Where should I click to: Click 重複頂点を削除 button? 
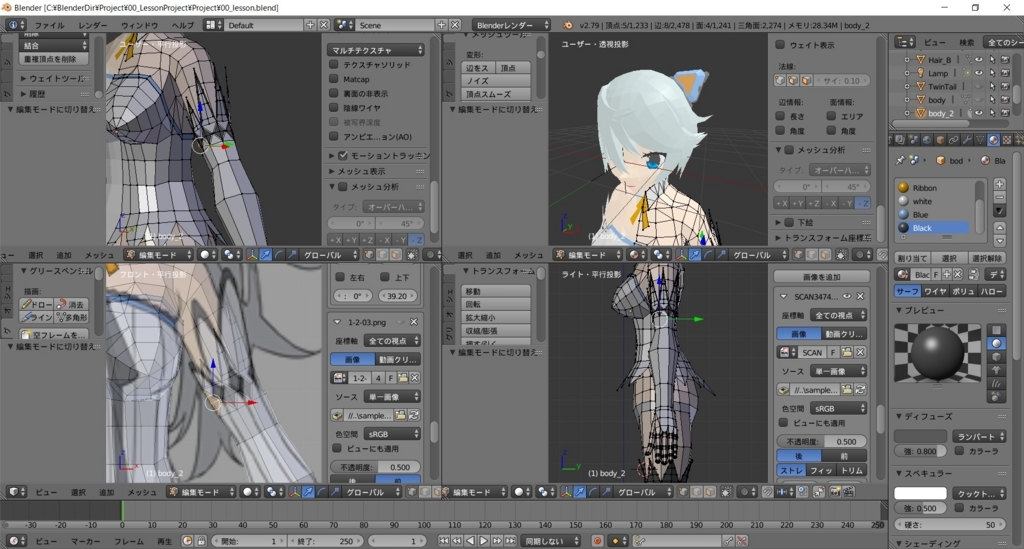(52, 59)
